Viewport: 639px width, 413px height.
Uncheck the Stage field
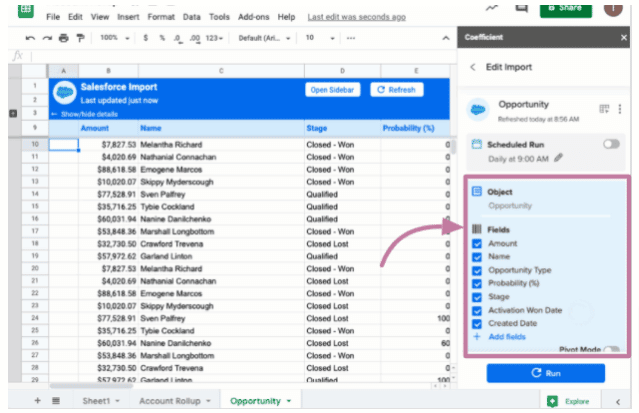click(x=477, y=297)
